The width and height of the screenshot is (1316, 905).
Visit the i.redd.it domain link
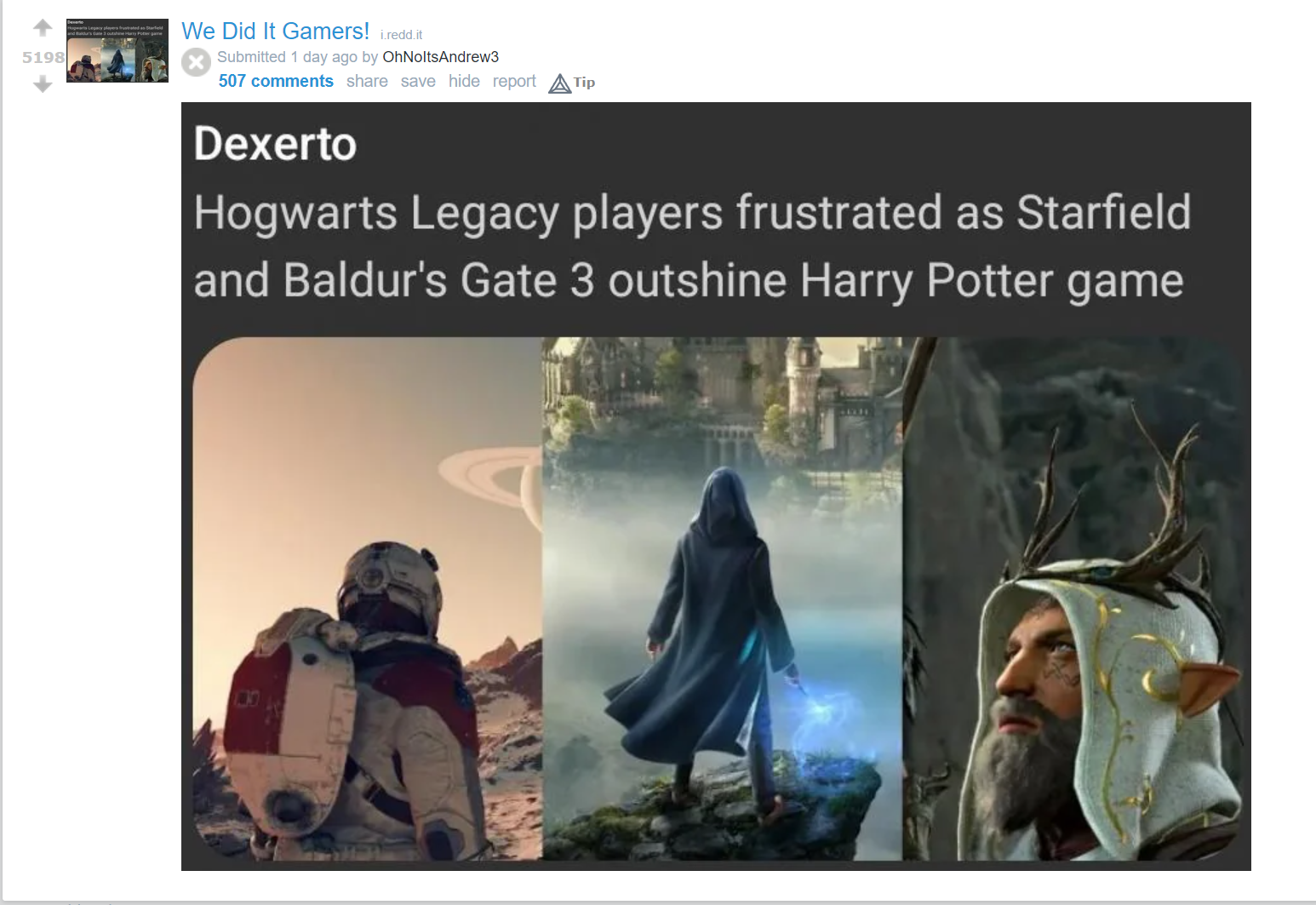pyautogui.click(x=401, y=35)
